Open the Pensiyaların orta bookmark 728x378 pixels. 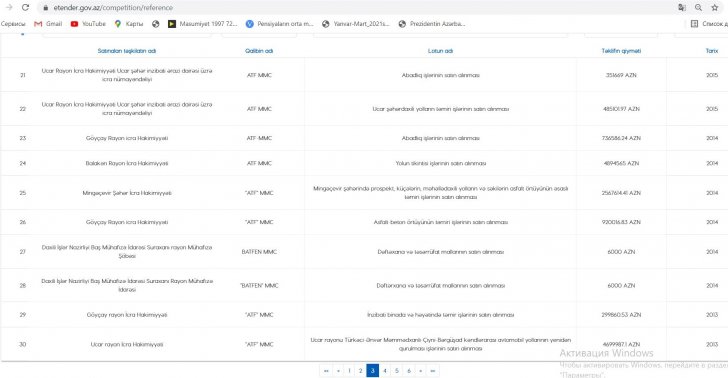(x=280, y=24)
